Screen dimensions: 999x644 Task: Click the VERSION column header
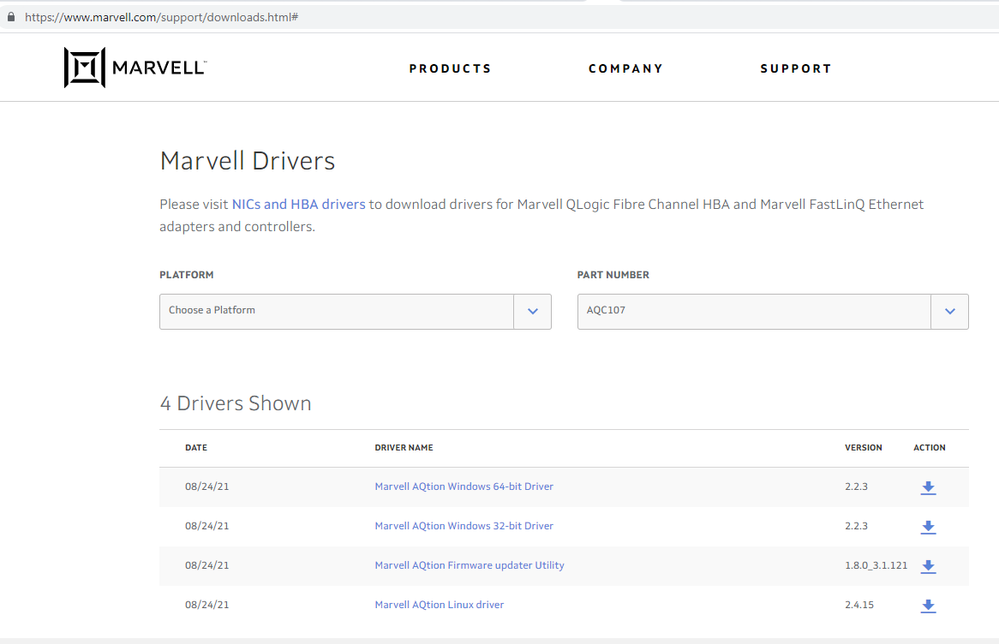tap(863, 447)
